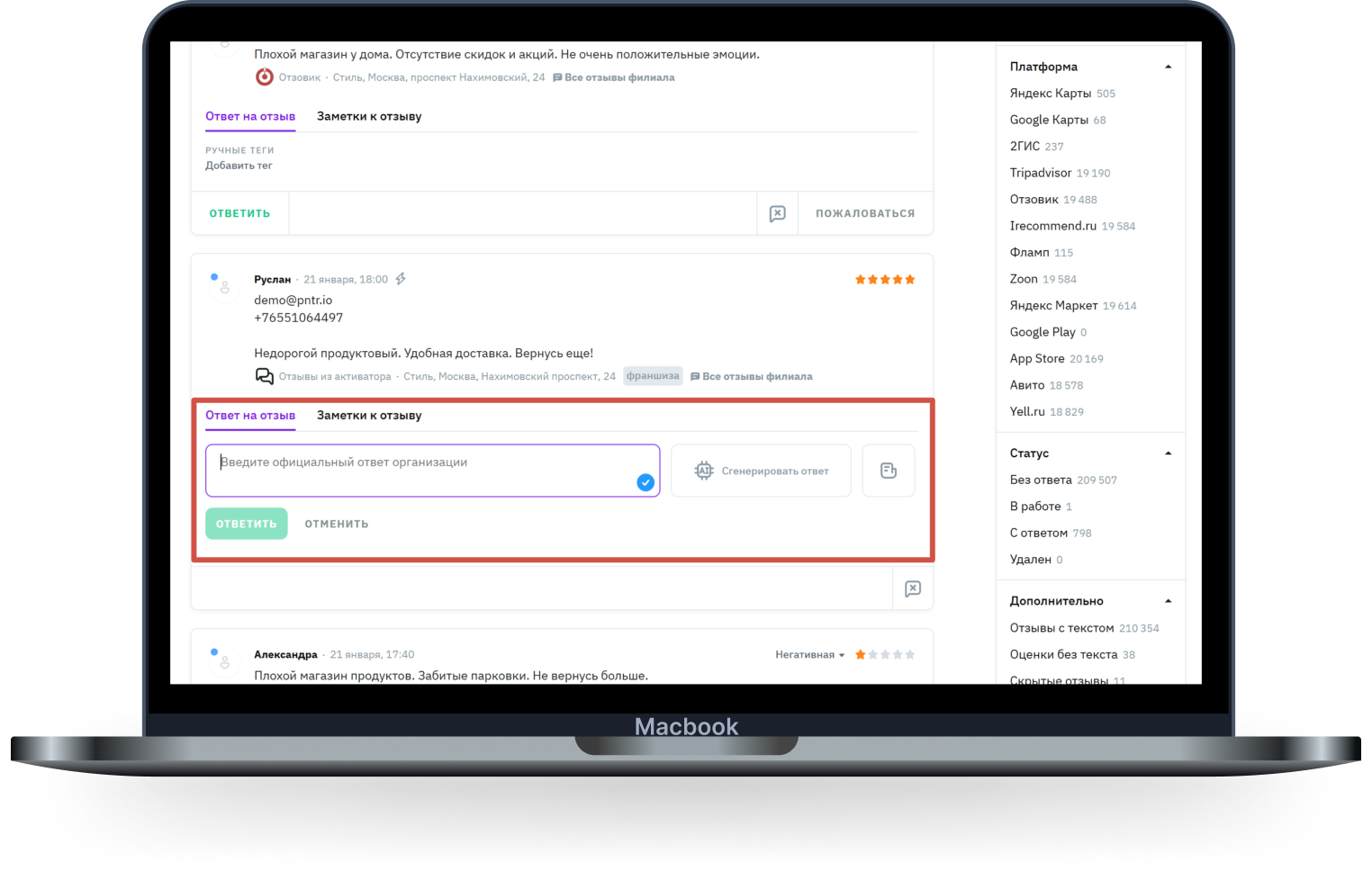The image size is (1372, 871).
Task: Click the AI generate answer icon
Action: 704,471
